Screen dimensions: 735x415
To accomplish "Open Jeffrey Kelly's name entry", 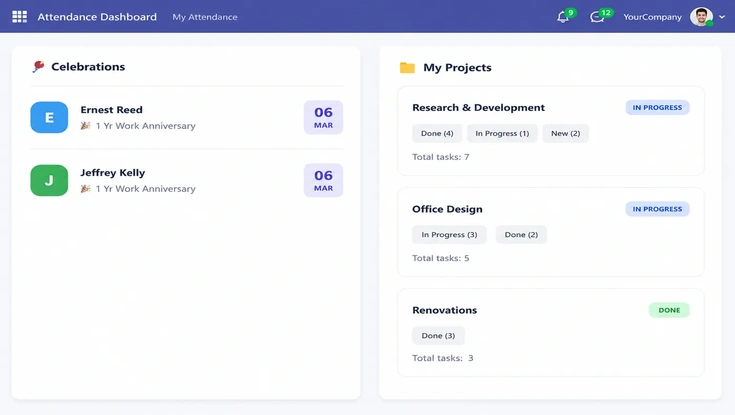I will 113,173.
